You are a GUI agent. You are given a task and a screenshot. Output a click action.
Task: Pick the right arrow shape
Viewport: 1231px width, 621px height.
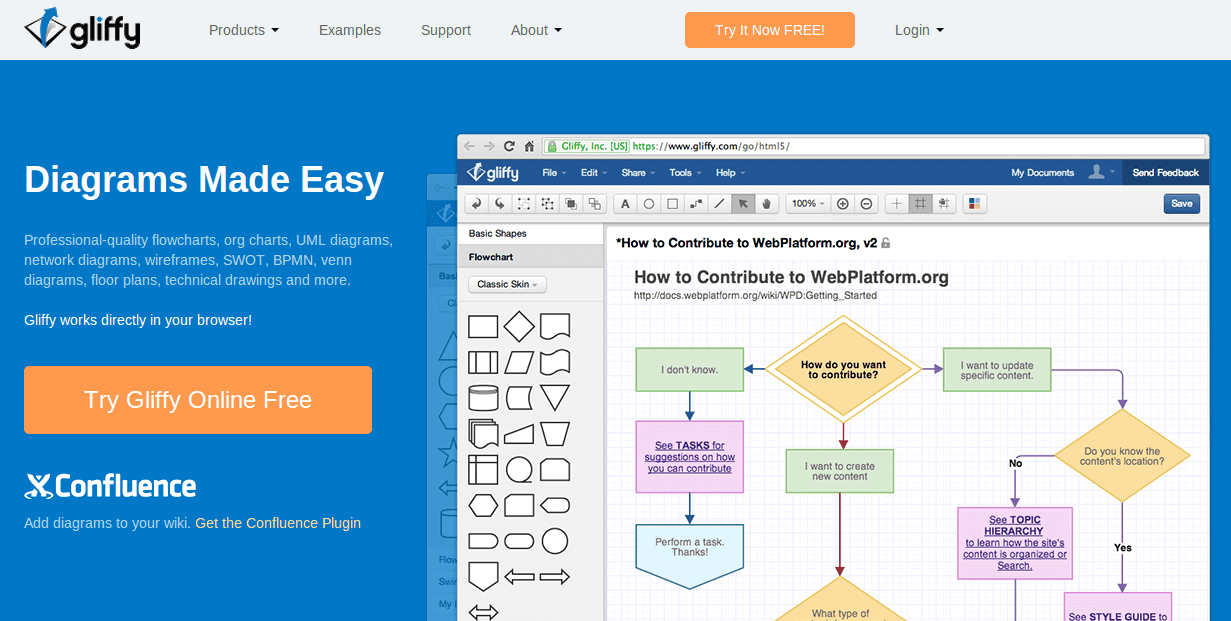[555, 577]
